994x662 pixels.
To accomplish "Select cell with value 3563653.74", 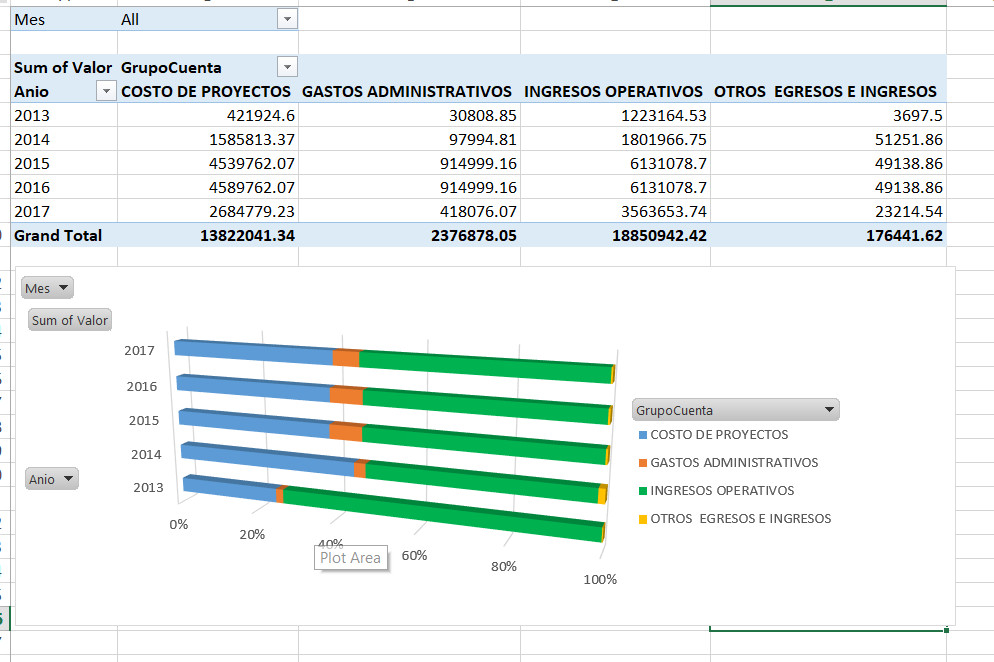I will point(616,211).
